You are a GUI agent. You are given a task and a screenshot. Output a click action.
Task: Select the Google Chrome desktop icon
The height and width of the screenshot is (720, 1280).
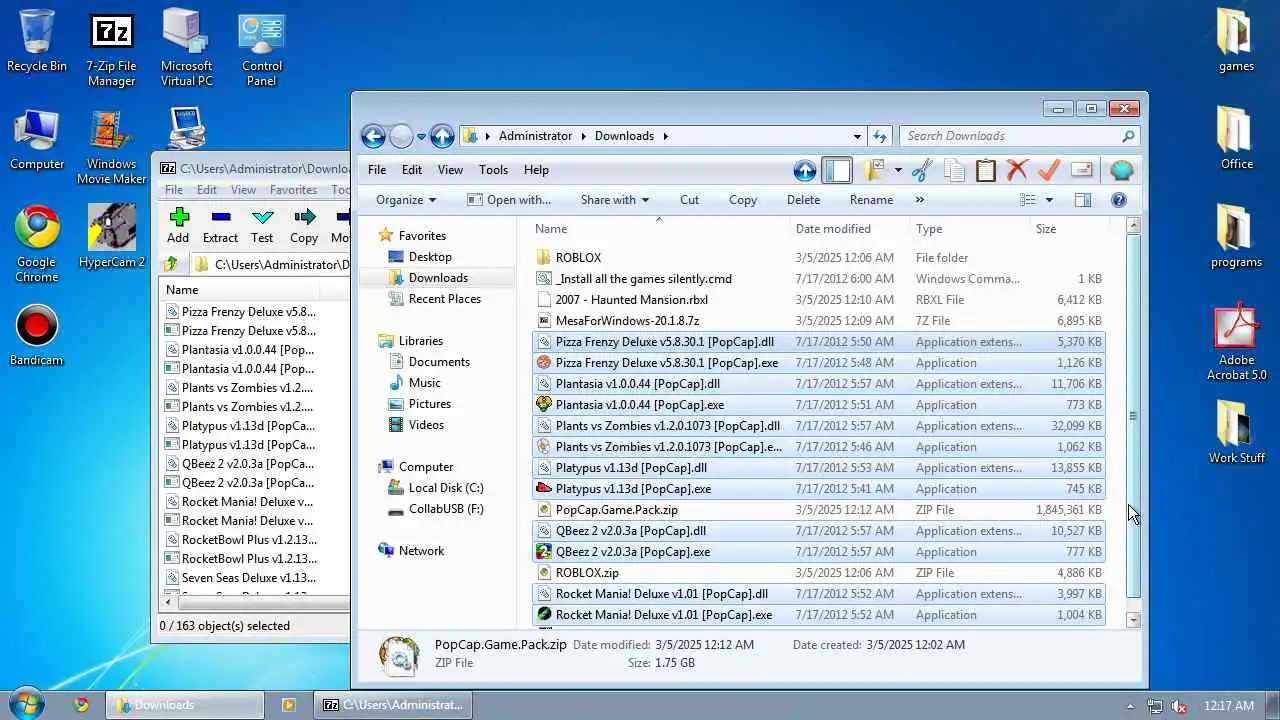coord(37,244)
